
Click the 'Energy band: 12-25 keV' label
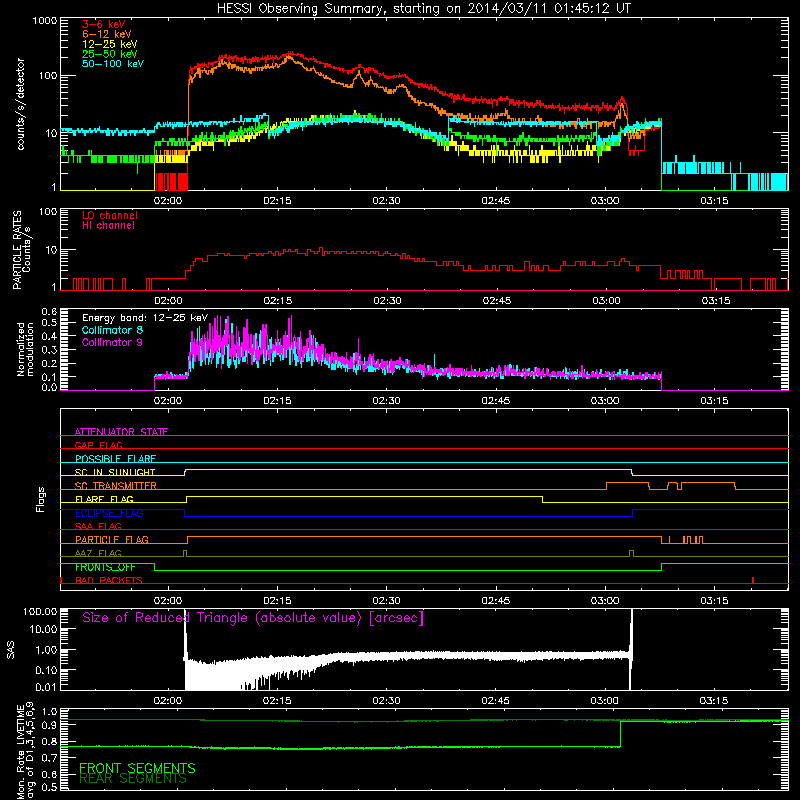click(x=145, y=318)
